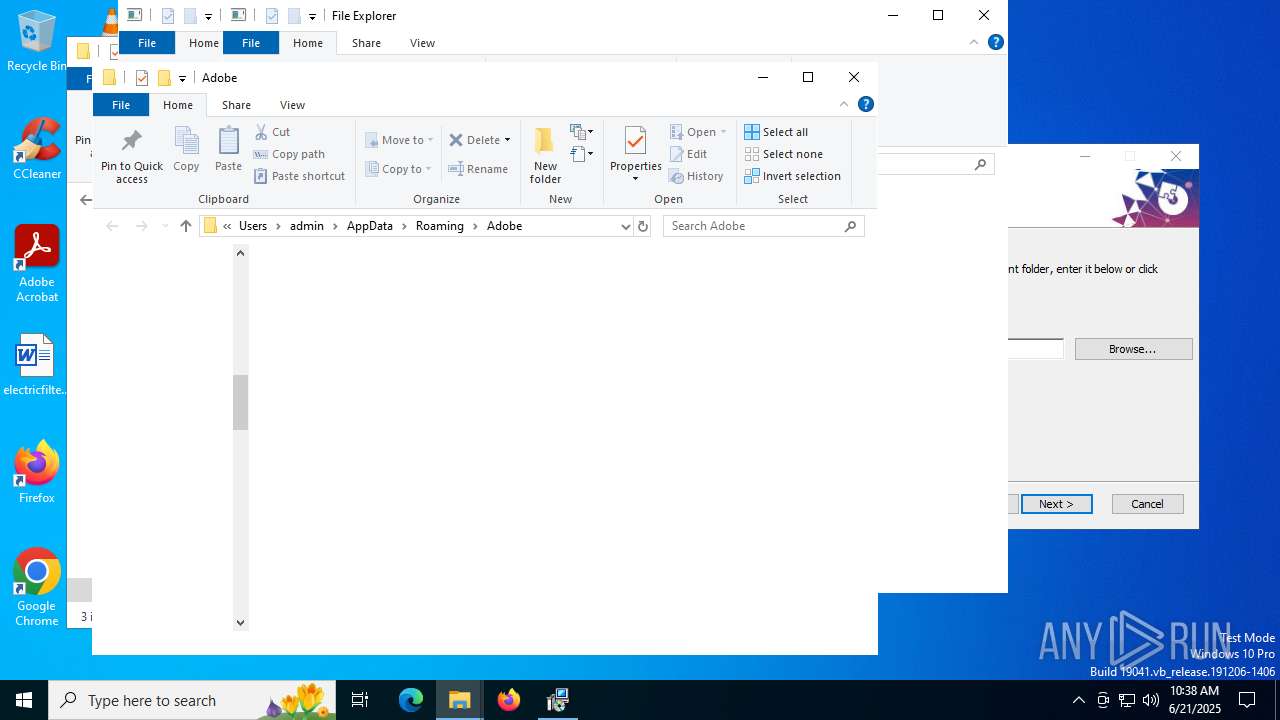Open Quick Access Toolbar customize arrow in Adobe window
Viewport: 1280px width, 720px height.
point(182,79)
